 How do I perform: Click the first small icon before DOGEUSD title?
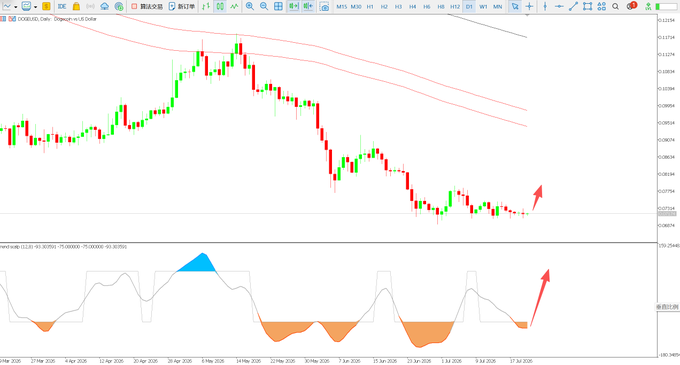coord(3,19)
